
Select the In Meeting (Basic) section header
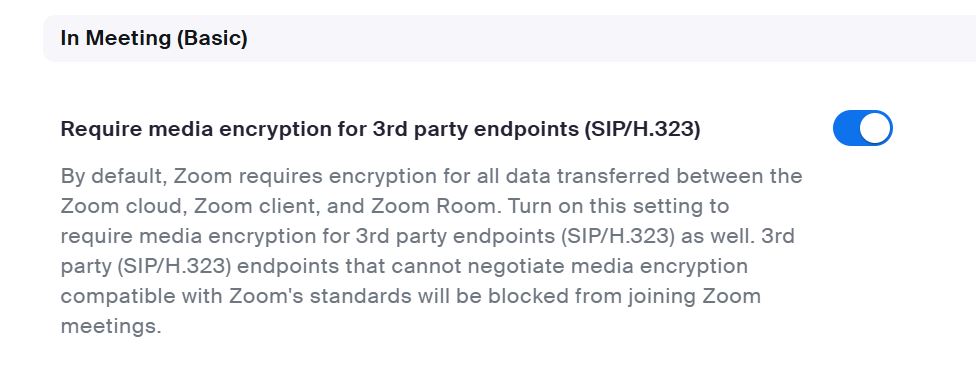click(x=154, y=39)
